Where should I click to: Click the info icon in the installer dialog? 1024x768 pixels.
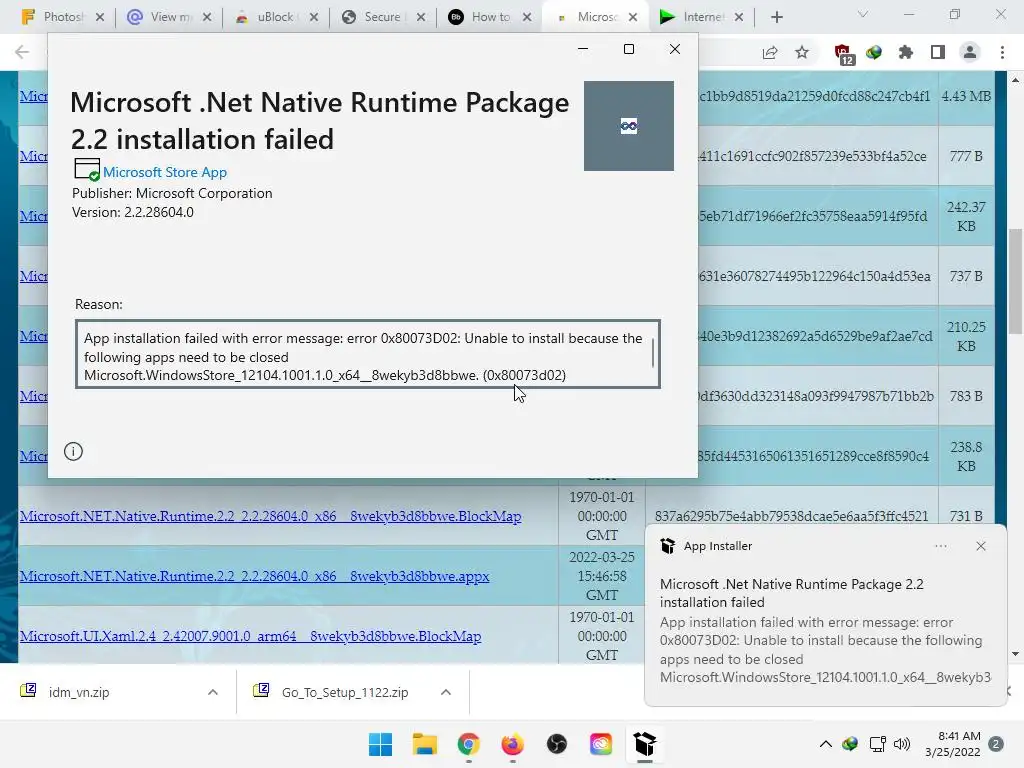pos(73,451)
